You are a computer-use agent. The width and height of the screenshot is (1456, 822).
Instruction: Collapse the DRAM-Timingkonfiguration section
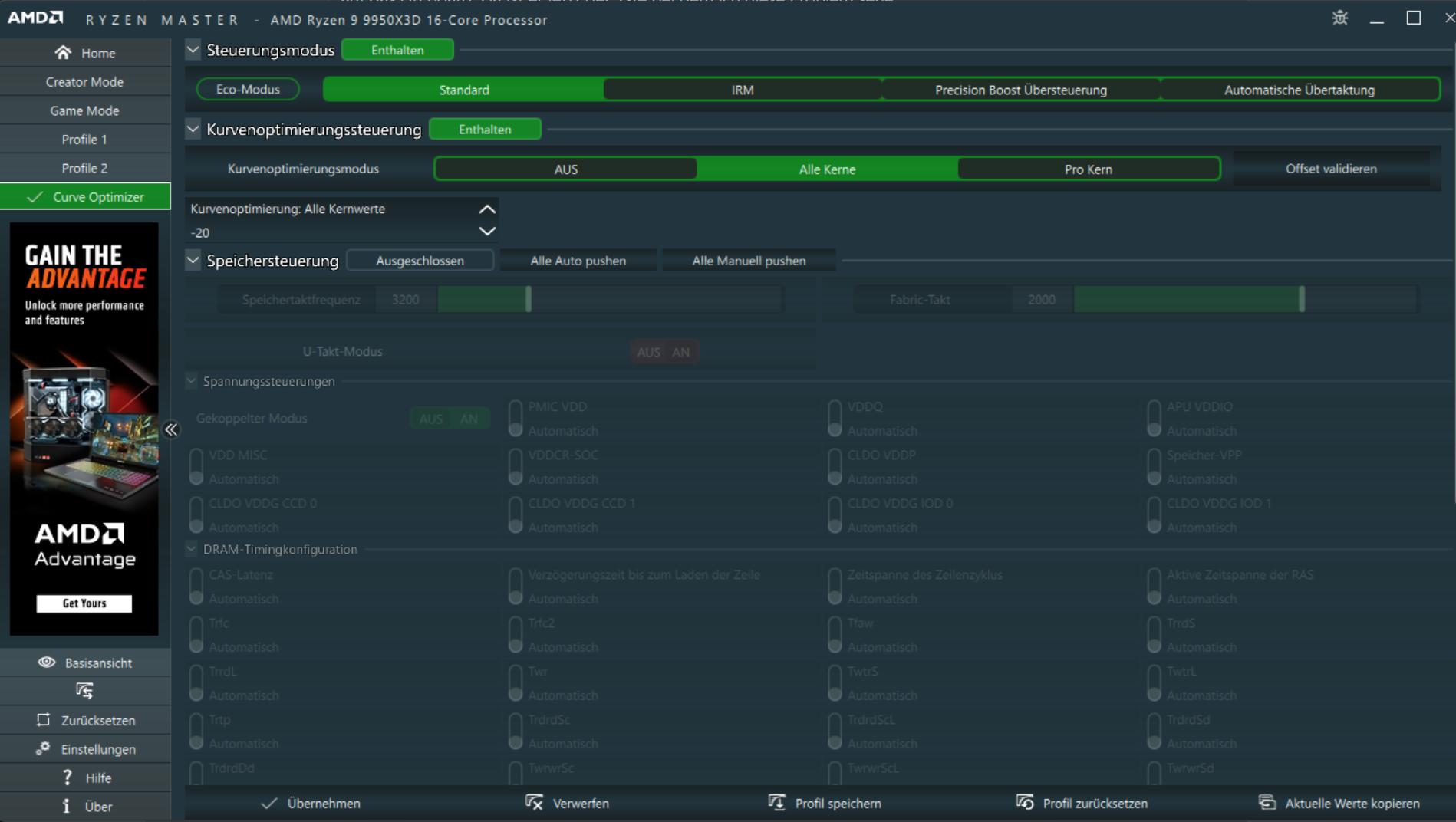click(191, 548)
